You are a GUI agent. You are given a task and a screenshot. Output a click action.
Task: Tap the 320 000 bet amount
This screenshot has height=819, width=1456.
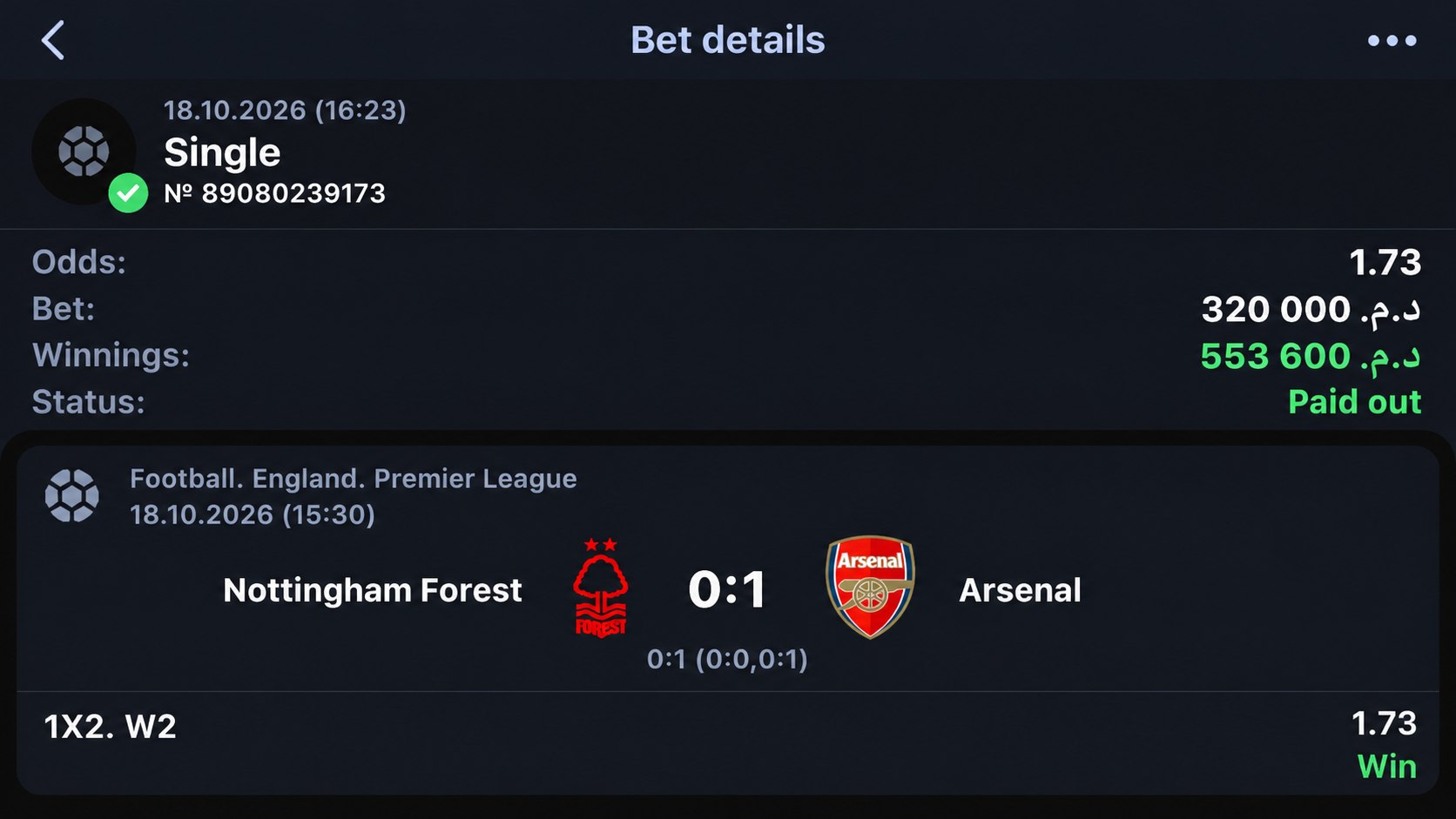coord(1311,309)
